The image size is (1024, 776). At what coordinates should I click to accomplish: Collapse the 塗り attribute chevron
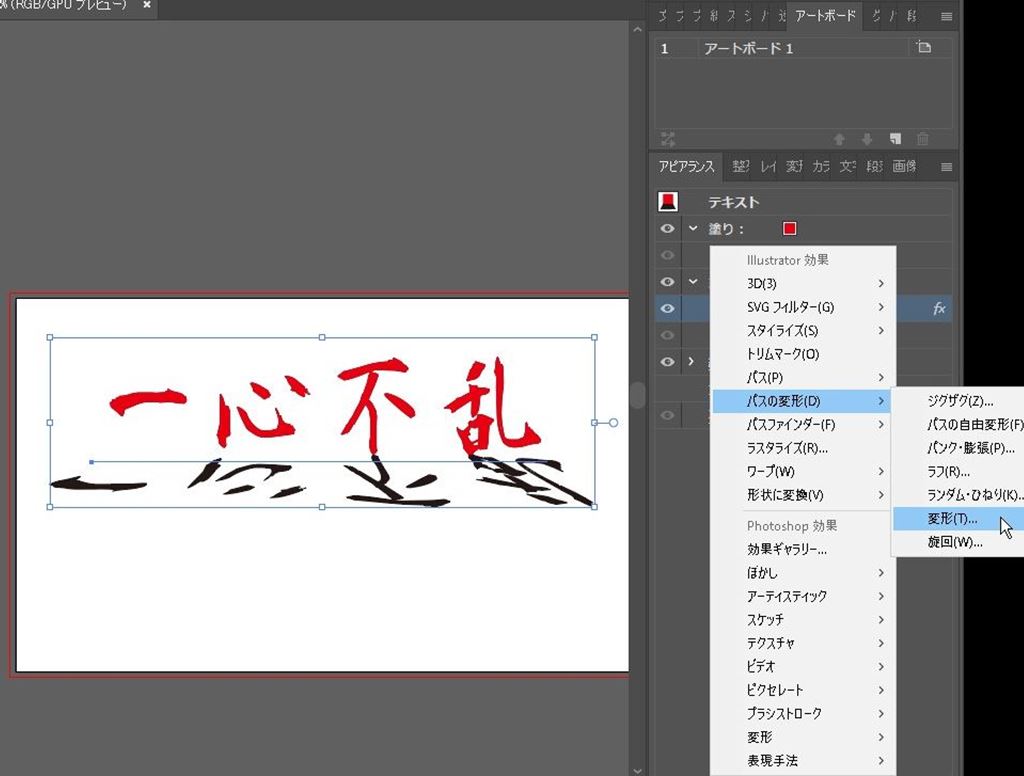point(692,229)
